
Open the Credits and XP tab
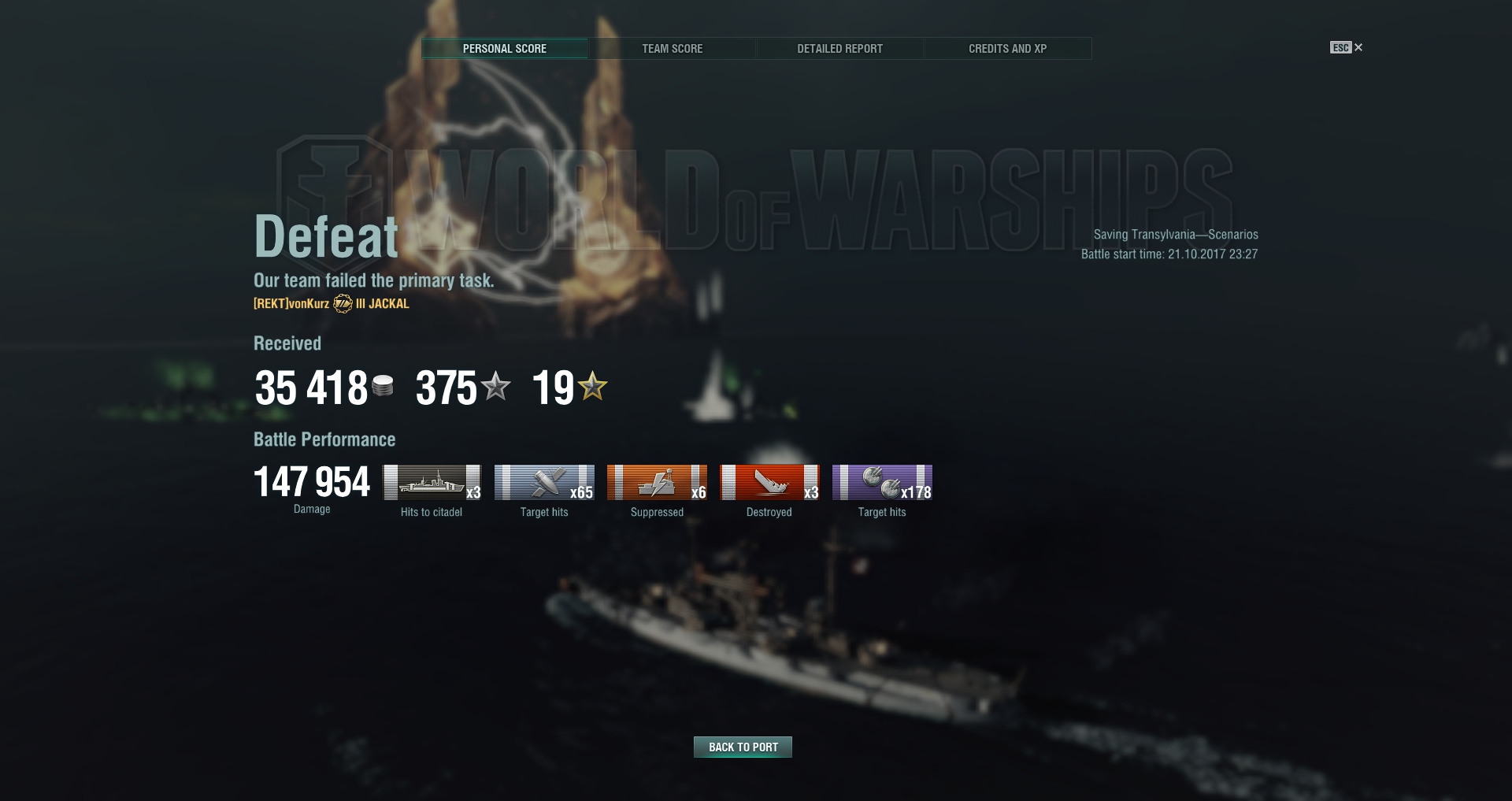pyautogui.click(x=1007, y=48)
